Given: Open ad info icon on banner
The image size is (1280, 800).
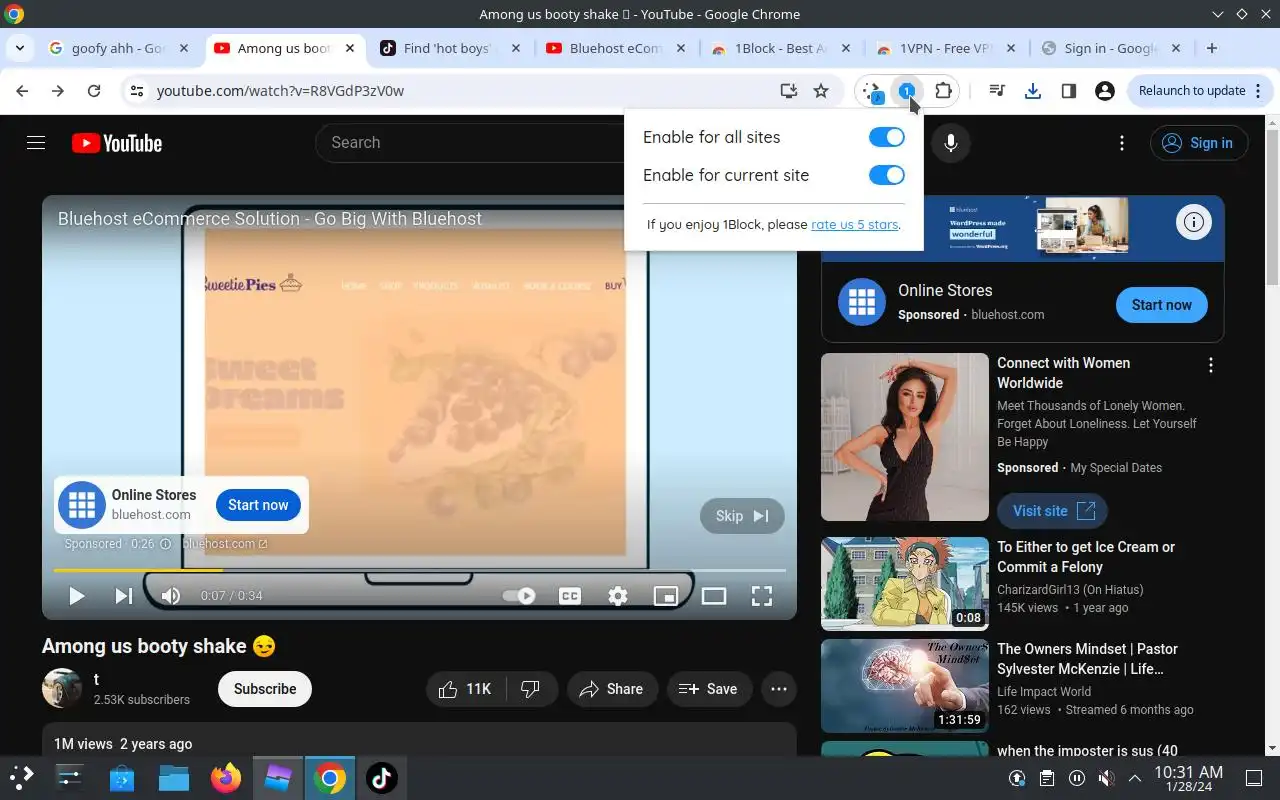Looking at the screenshot, I should point(1193,223).
